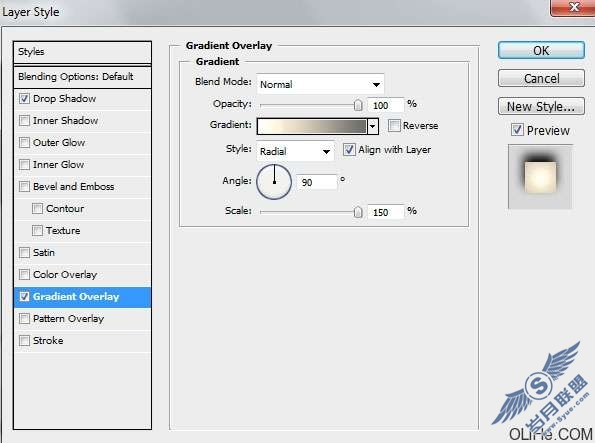Enable the Inner Shadow checkbox

(x=24, y=121)
